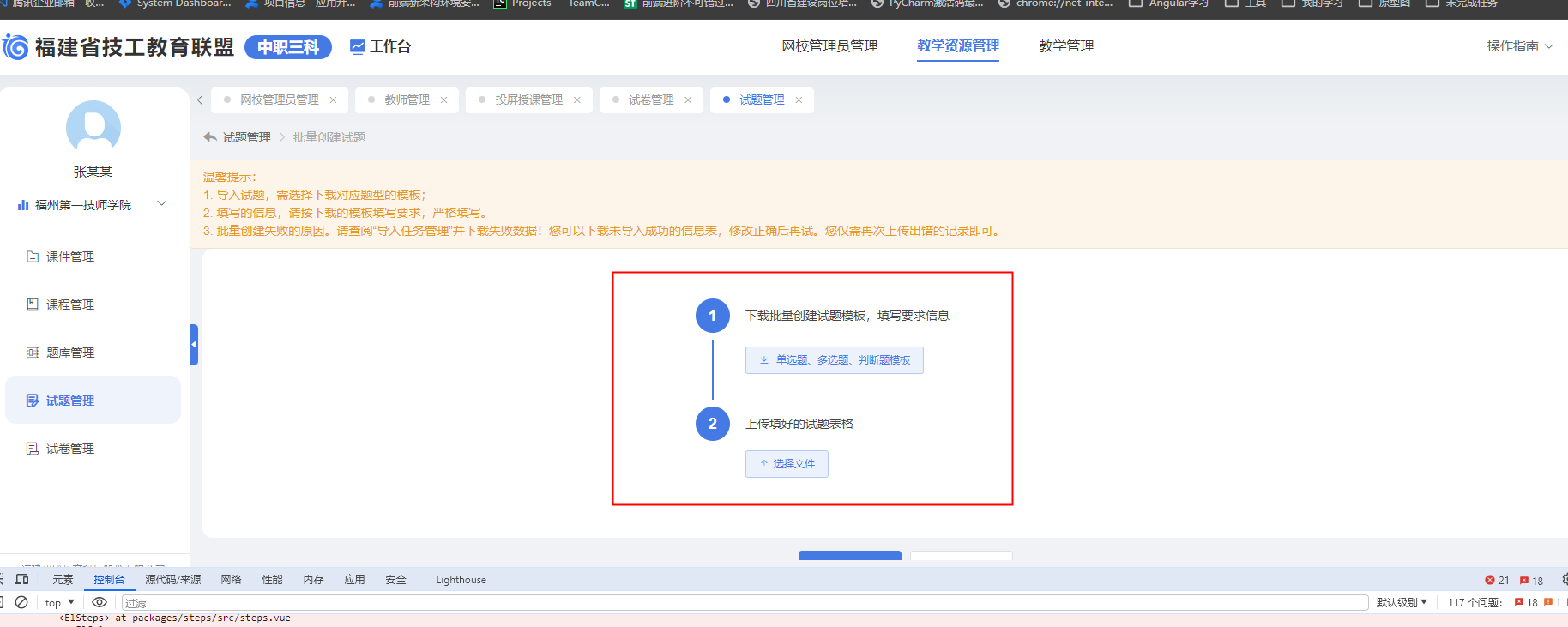Click the step text 上传填好的试题表格
This screenshot has width=1568, height=627.
[x=799, y=424]
